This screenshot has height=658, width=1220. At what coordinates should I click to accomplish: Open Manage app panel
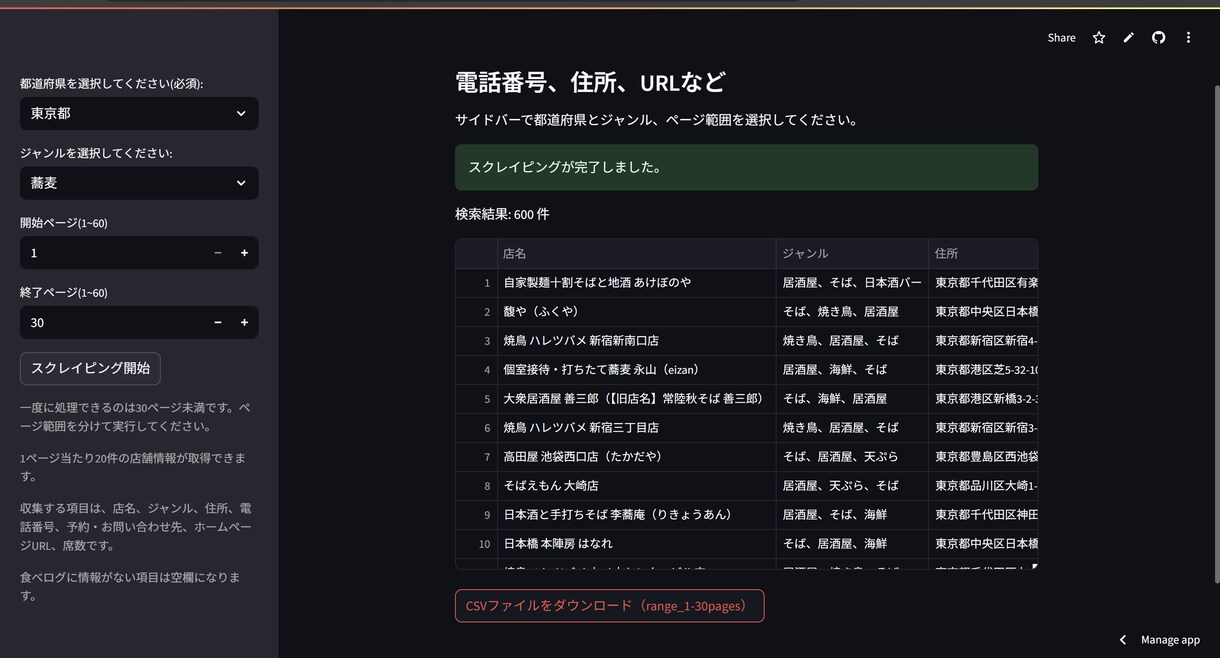click(x=1170, y=640)
